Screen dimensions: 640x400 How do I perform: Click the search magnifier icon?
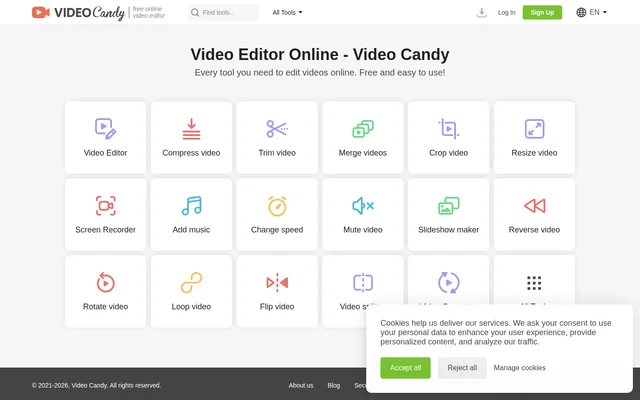pyautogui.click(x=195, y=13)
